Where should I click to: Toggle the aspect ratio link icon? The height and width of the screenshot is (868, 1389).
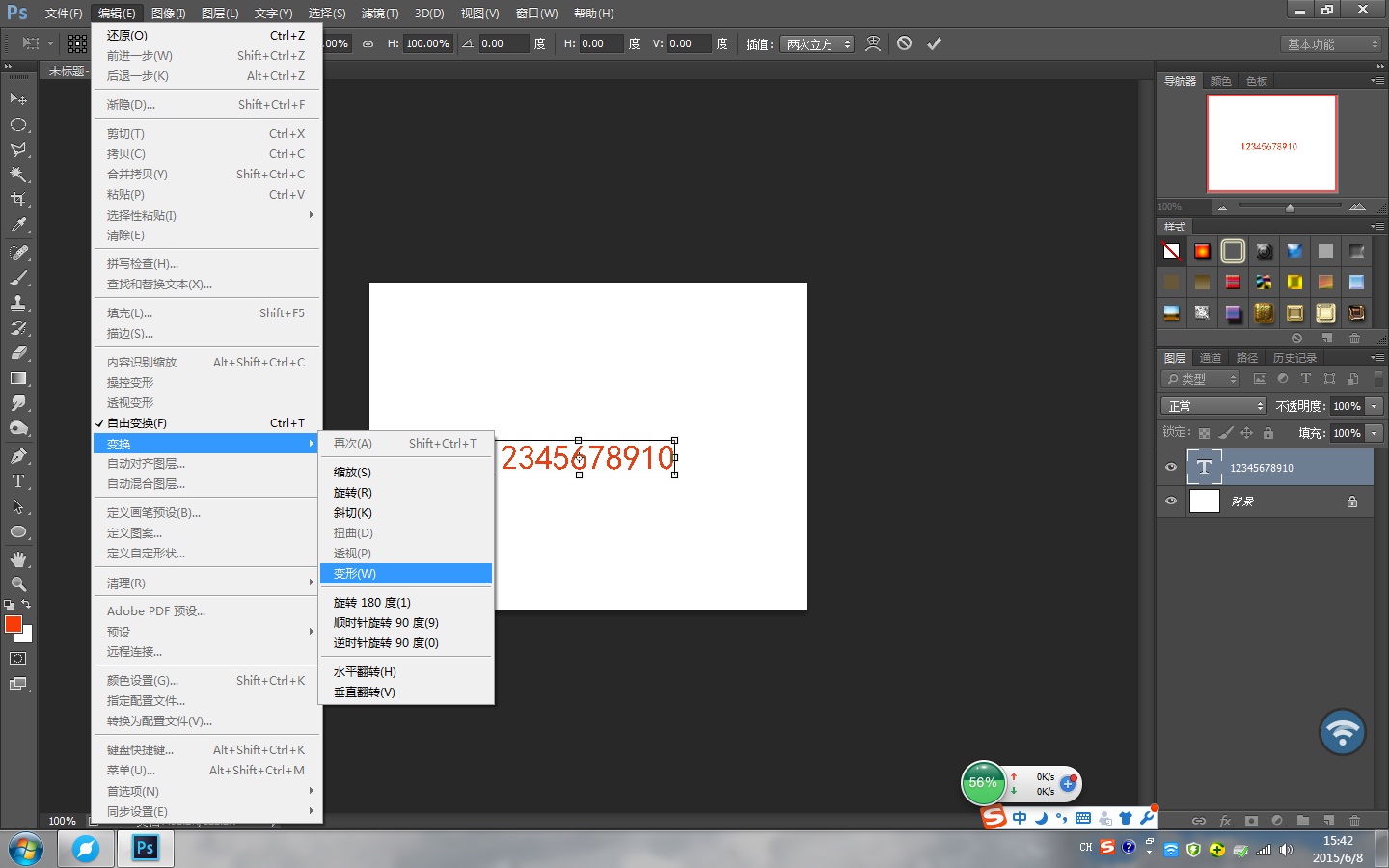(368, 44)
